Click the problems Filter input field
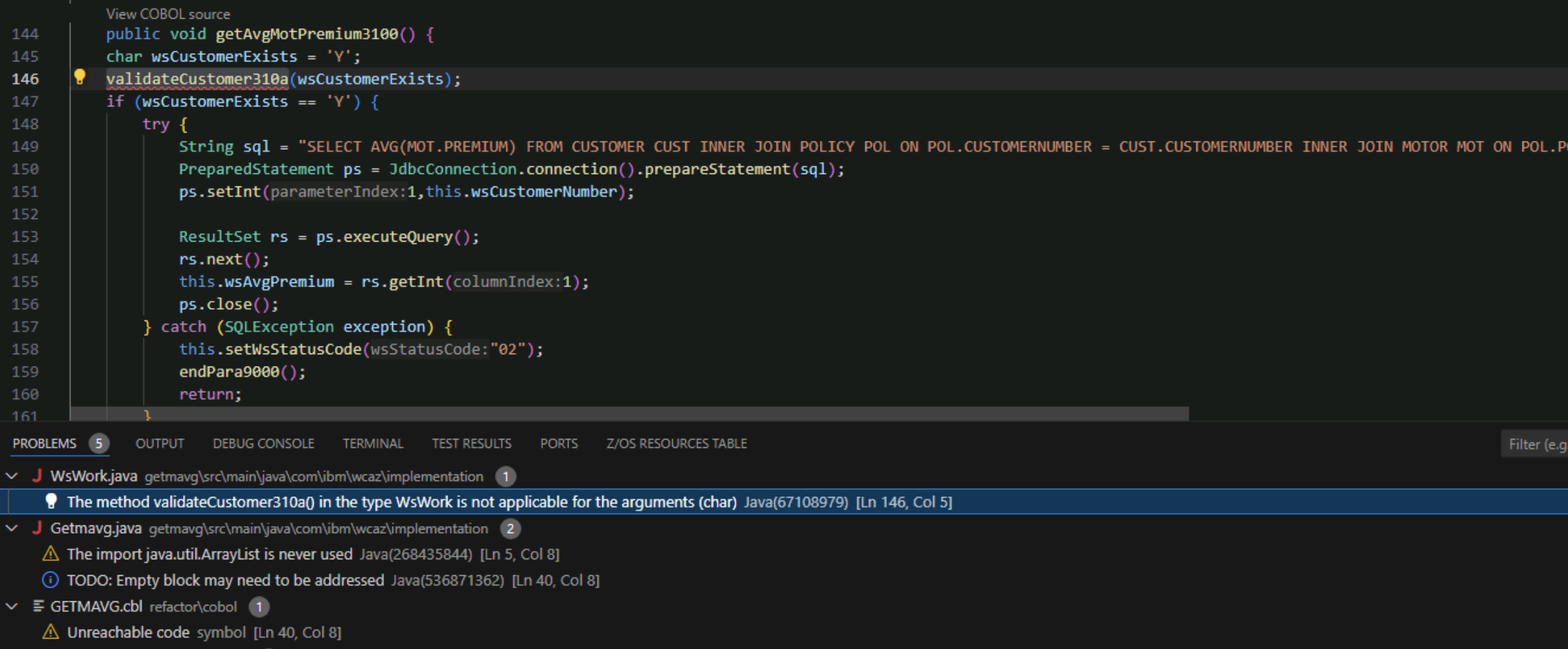The width and height of the screenshot is (1568, 649). 1535,444
